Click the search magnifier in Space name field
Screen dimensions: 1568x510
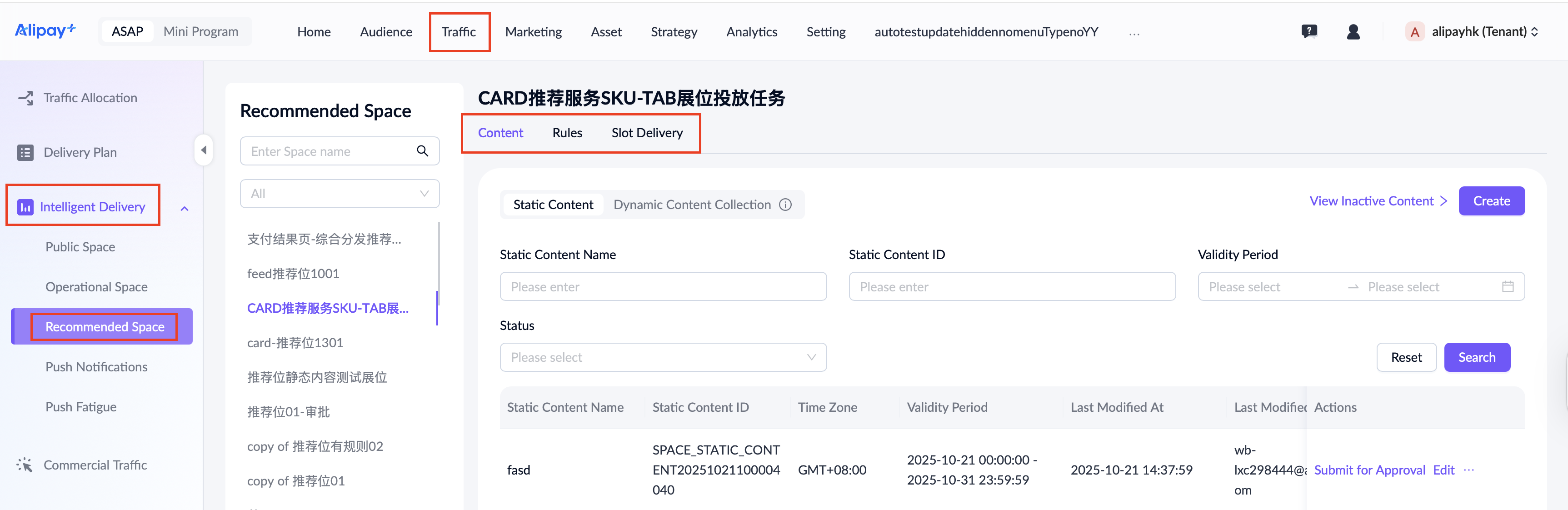(x=422, y=151)
